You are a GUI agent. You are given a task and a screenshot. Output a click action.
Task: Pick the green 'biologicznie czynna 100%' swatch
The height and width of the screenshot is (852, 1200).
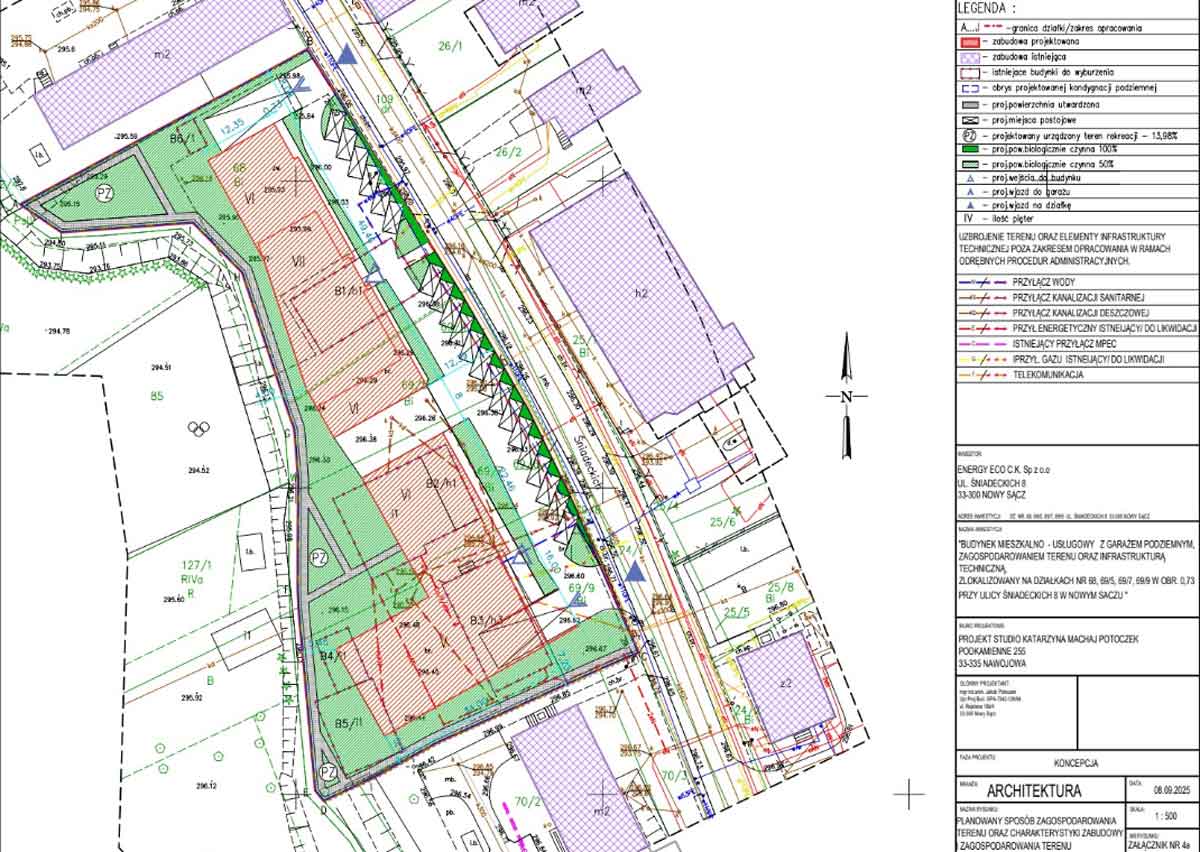968,149
